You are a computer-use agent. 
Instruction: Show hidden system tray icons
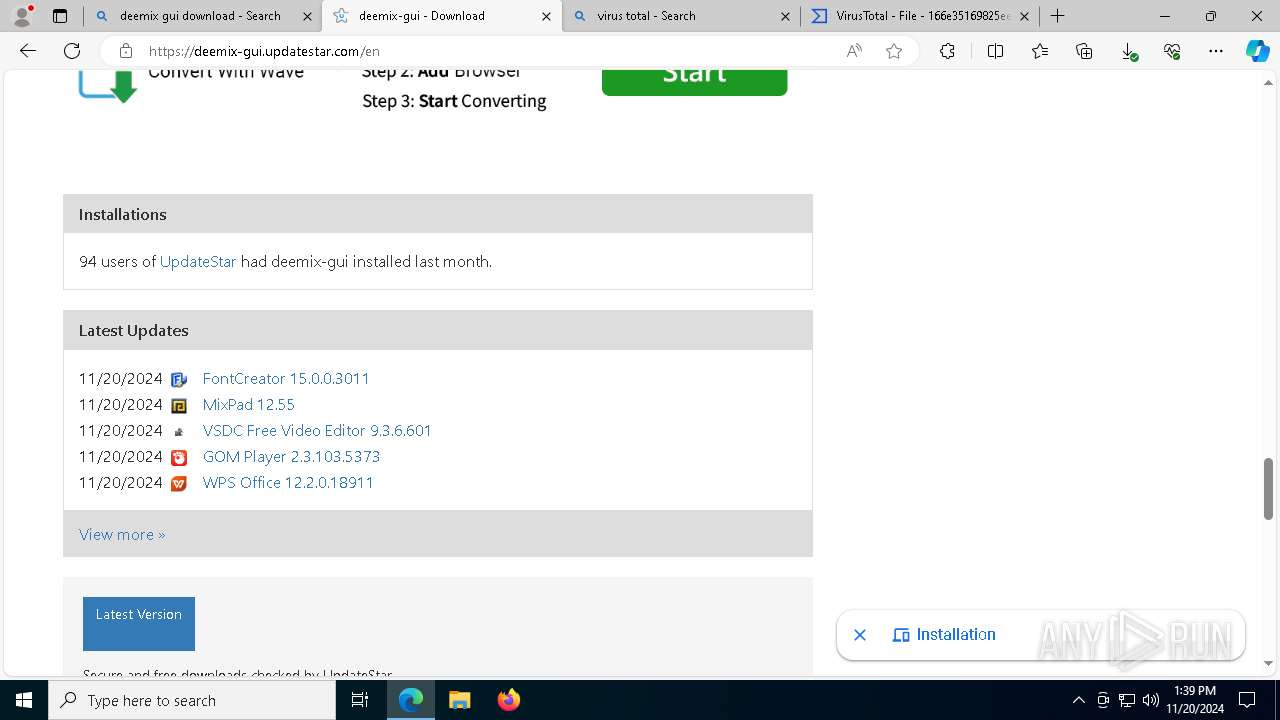[1078, 700]
